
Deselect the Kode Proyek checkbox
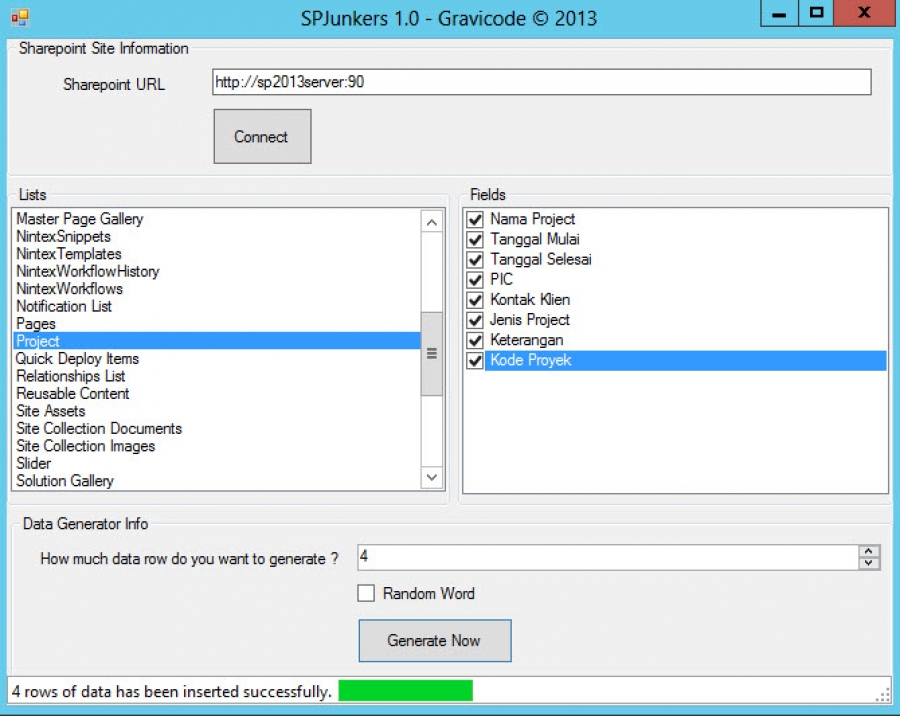click(474, 360)
